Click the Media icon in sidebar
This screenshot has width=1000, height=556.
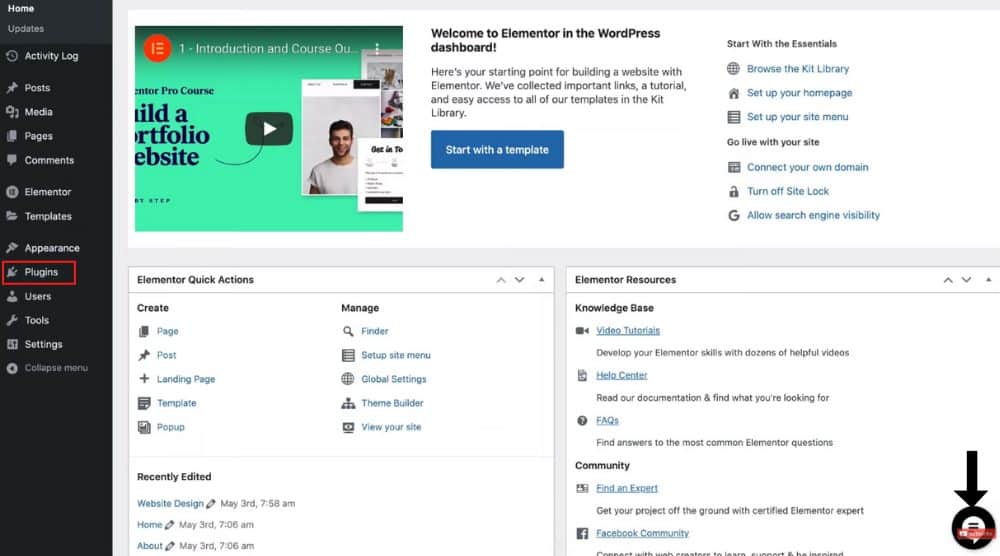click(11, 112)
